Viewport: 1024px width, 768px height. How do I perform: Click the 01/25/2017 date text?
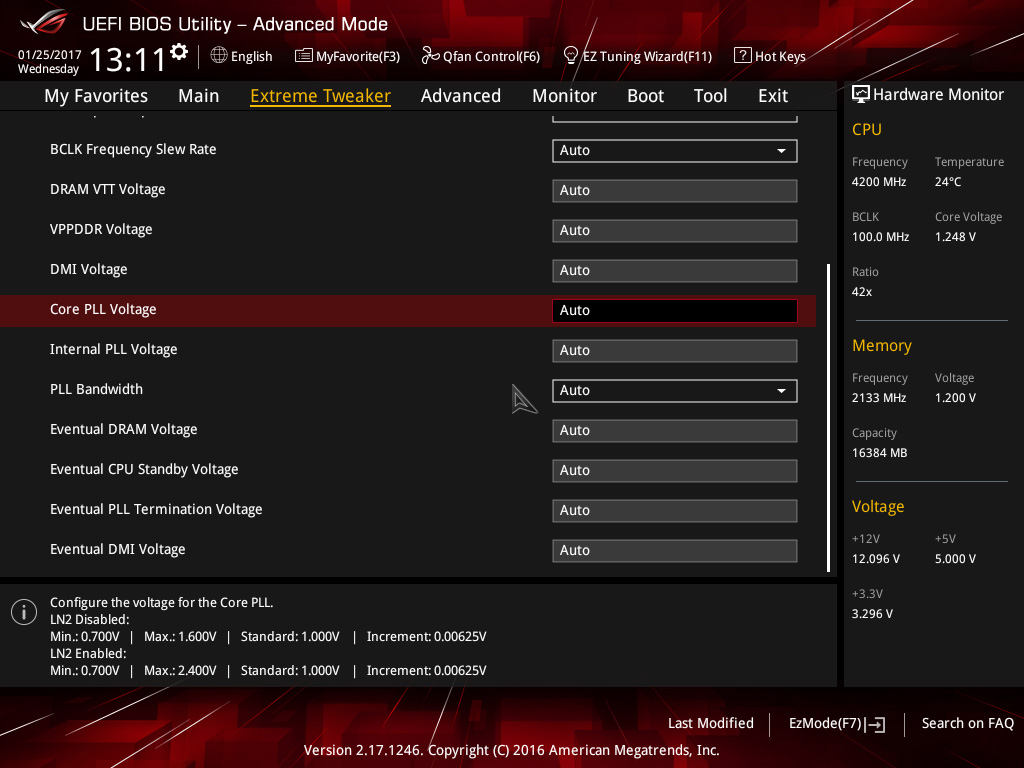pos(50,55)
